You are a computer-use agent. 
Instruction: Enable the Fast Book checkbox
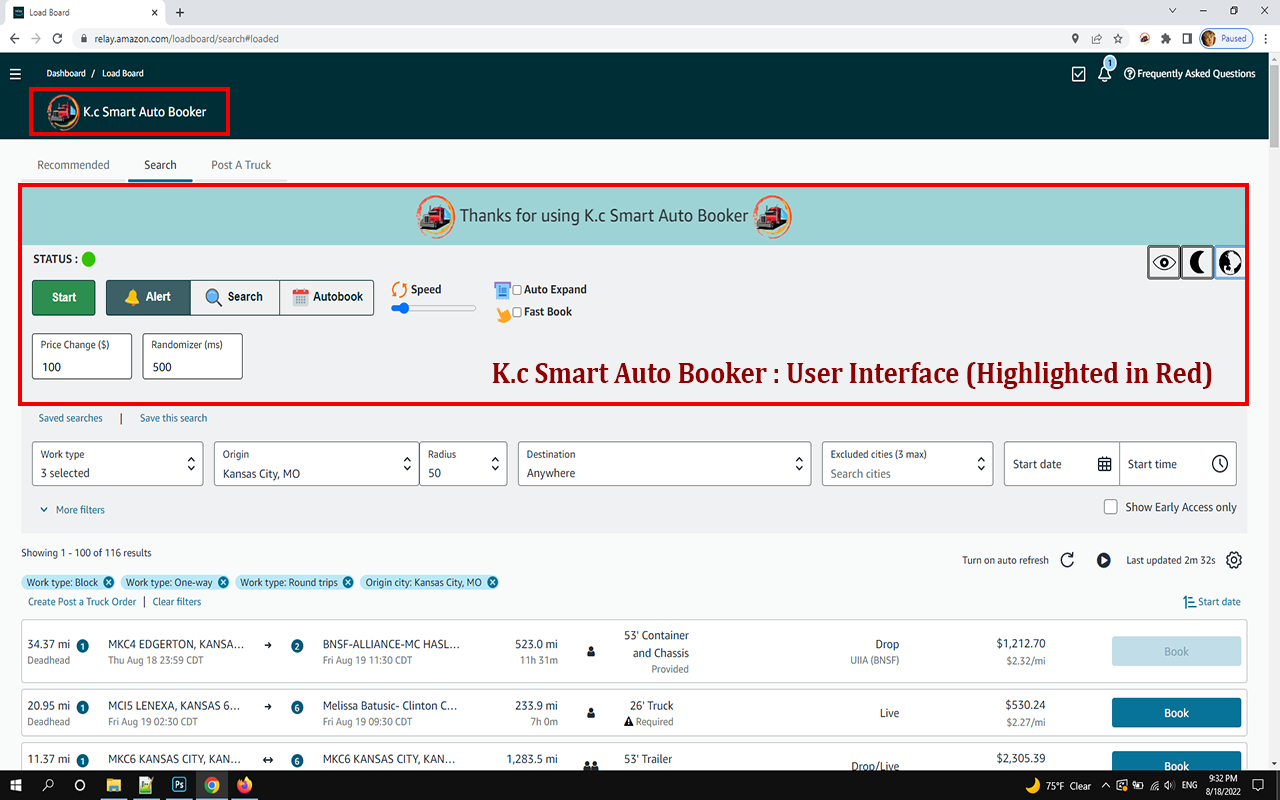518,312
